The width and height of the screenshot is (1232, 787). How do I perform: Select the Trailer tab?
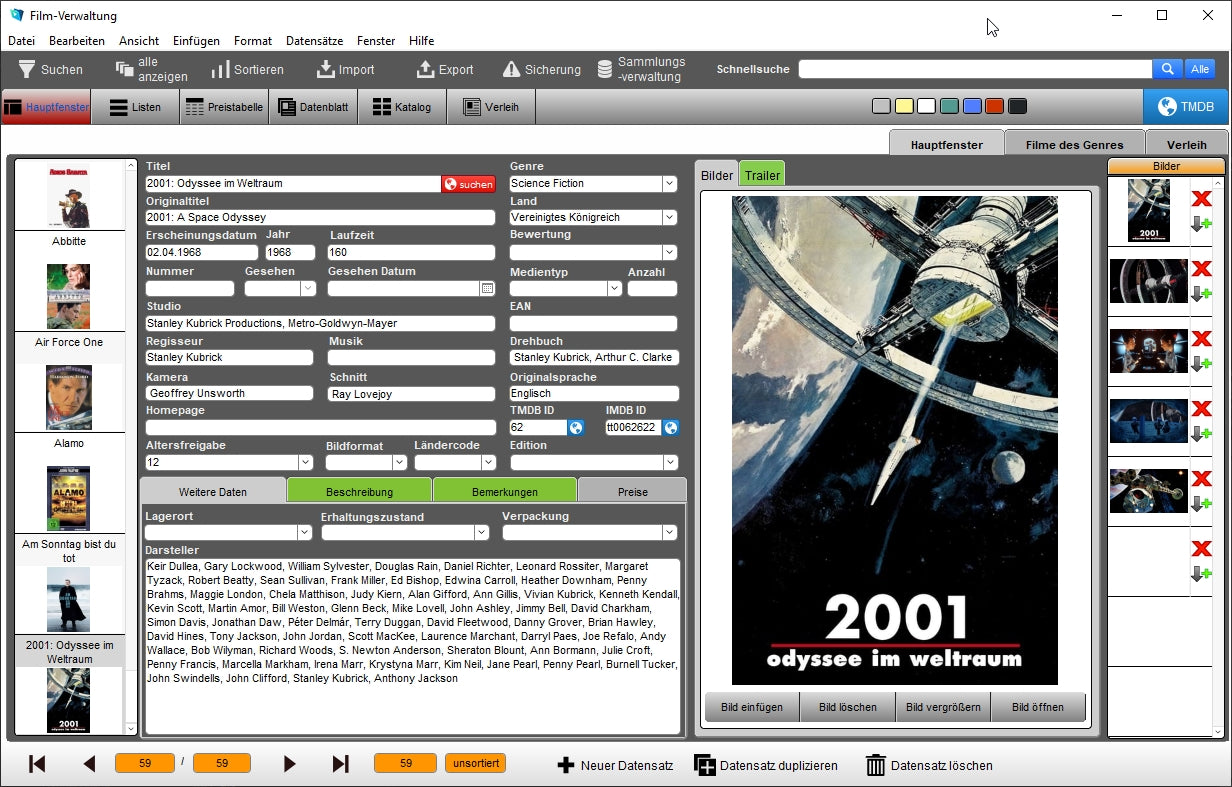(x=761, y=175)
